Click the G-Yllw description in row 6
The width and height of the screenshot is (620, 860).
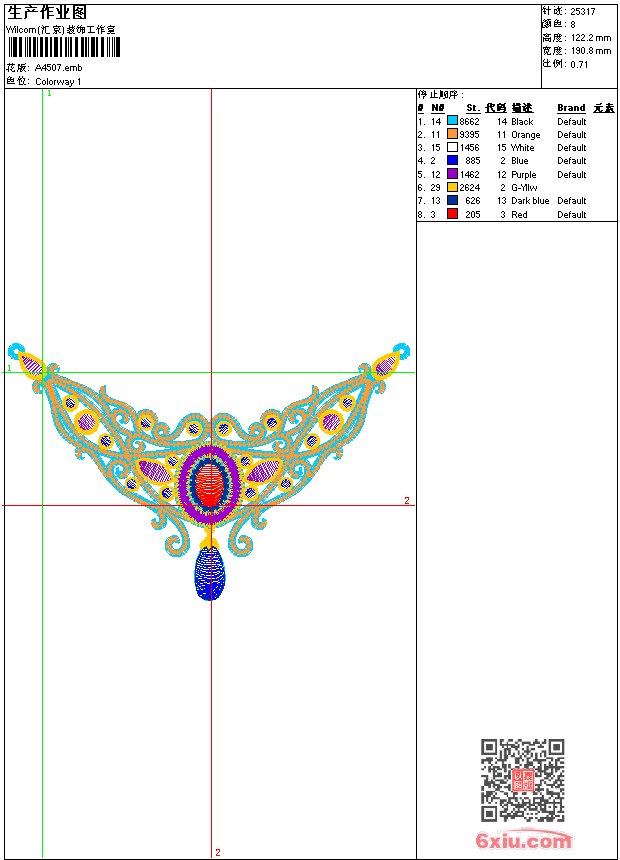tap(524, 188)
